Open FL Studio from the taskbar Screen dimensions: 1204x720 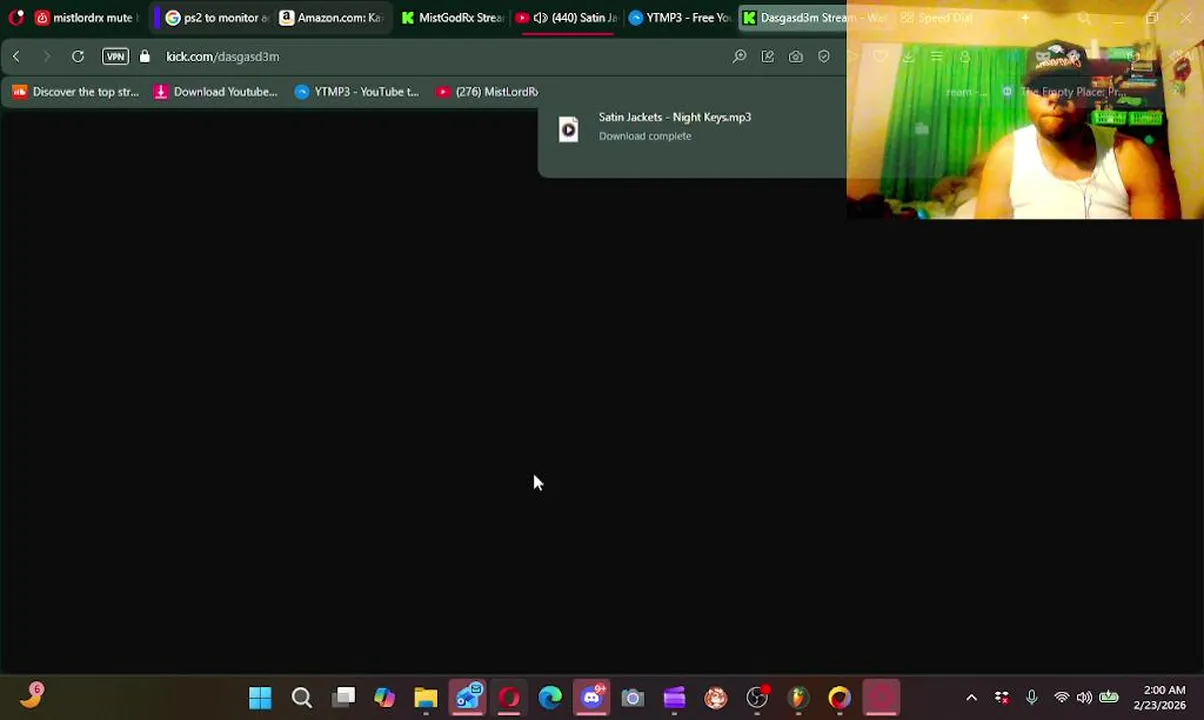(x=798, y=697)
